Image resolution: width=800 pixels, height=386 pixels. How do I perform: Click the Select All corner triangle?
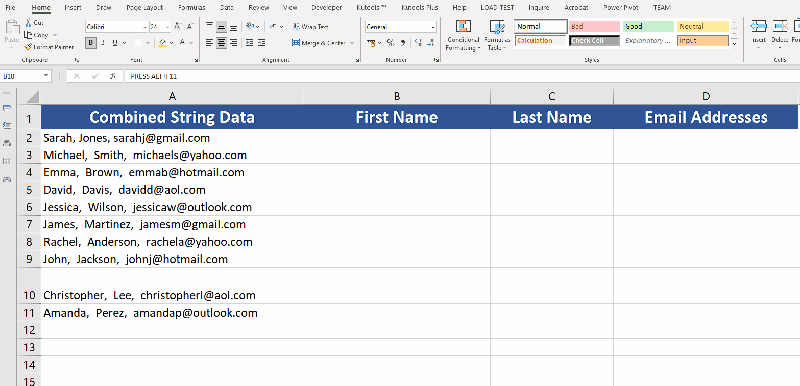(32, 97)
